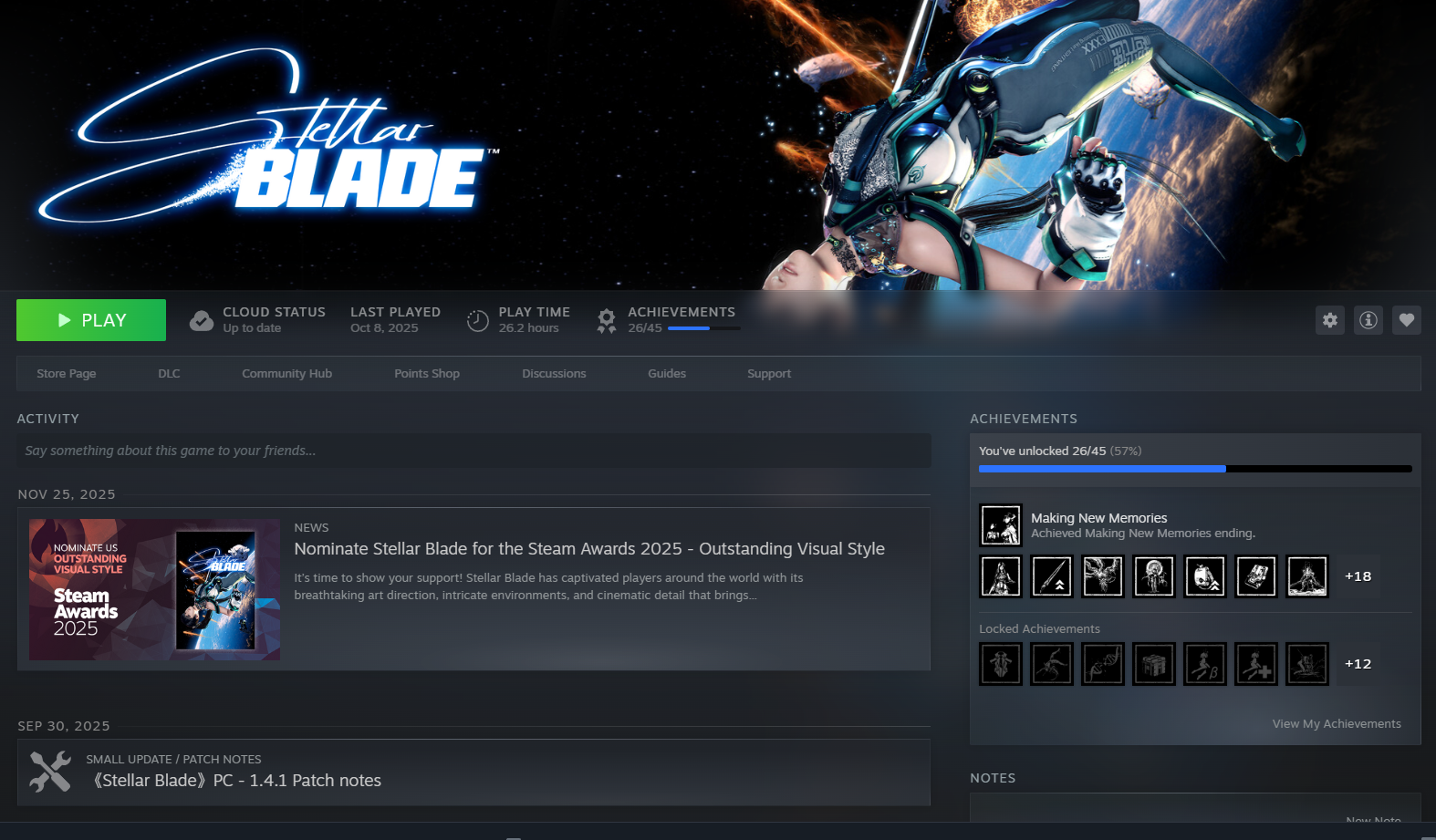Open the Making New Memories achievement icon
Viewport: 1436px width, 840px height.
click(1001, 525)
